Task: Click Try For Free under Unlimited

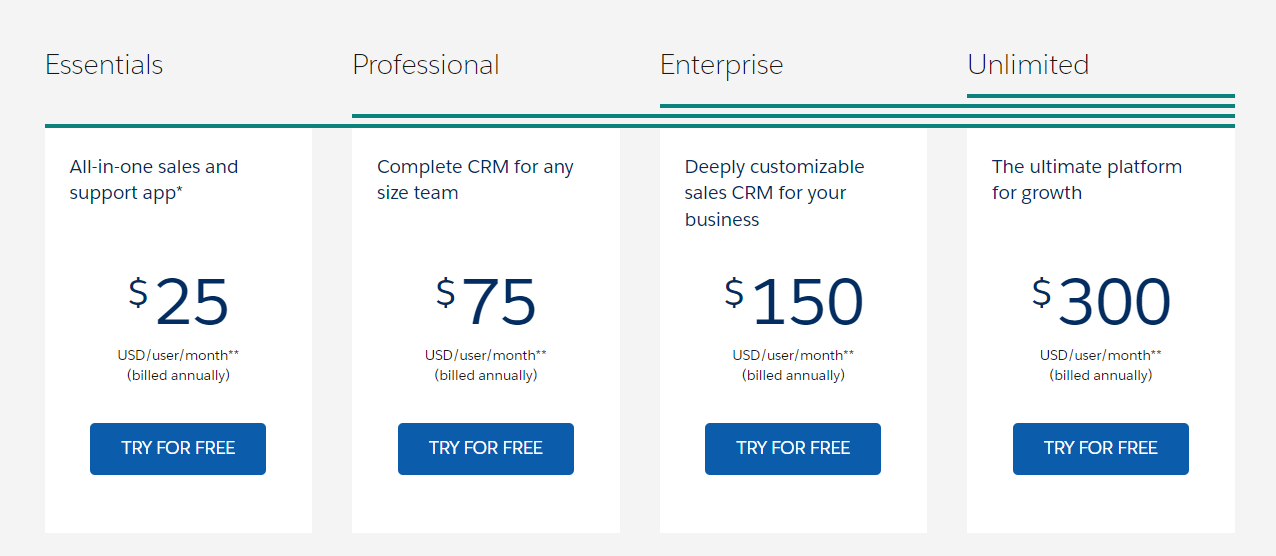Action: [x=1101, y=448]
